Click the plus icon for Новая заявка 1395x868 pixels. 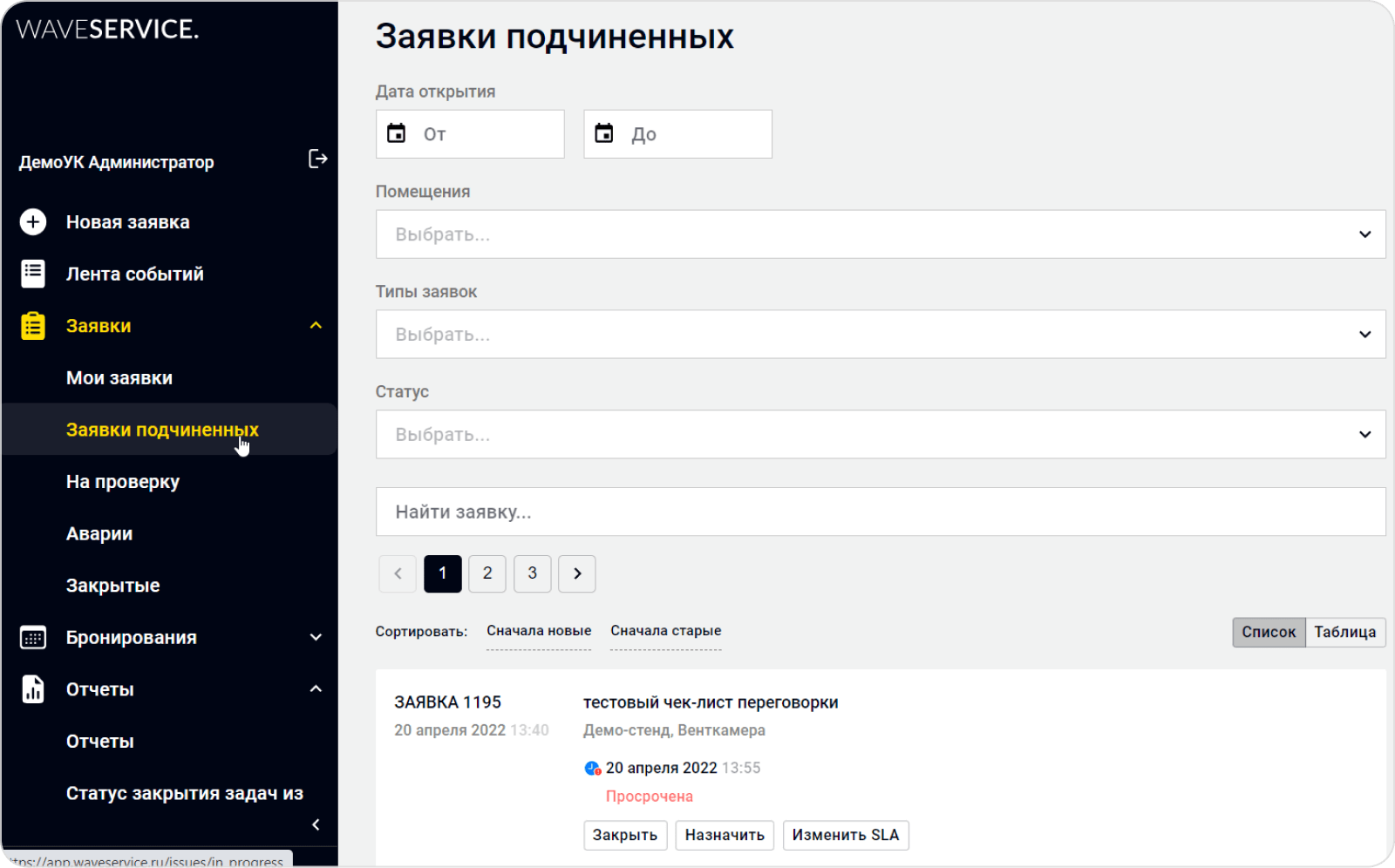[33, 222]
